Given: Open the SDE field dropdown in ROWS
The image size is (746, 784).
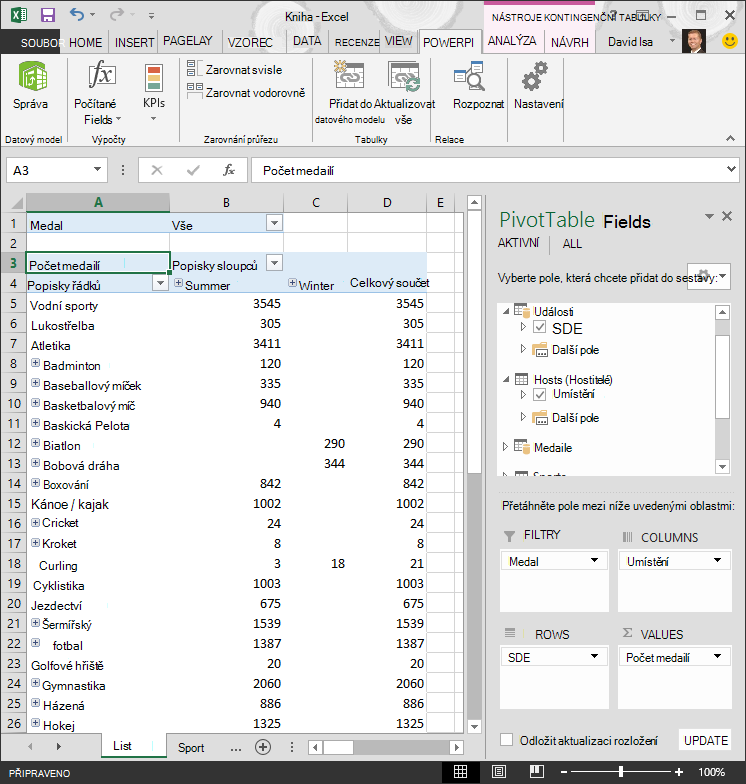Looking at the screenshot, I should pos(594,656).
